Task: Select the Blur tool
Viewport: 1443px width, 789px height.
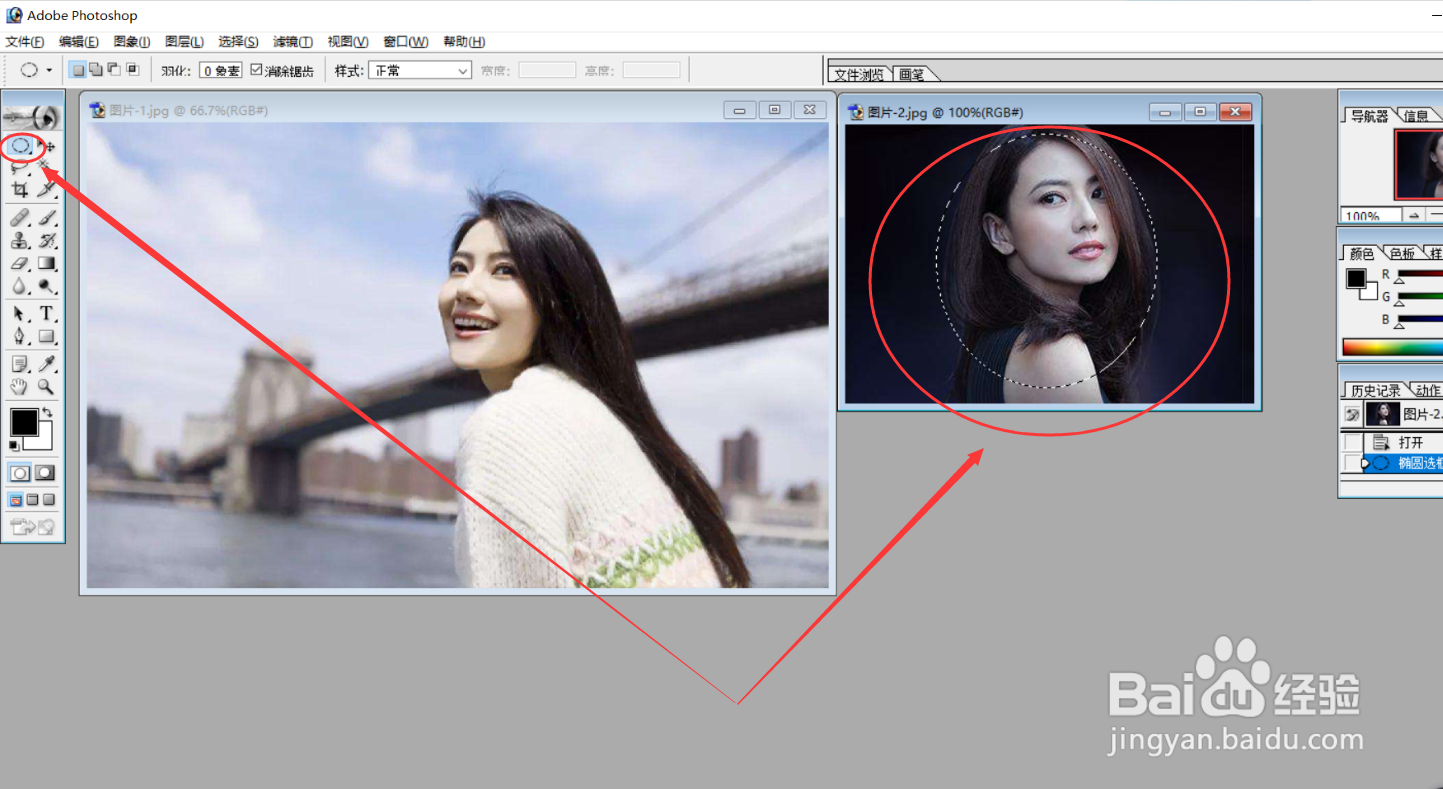Action: click(20, 286)
